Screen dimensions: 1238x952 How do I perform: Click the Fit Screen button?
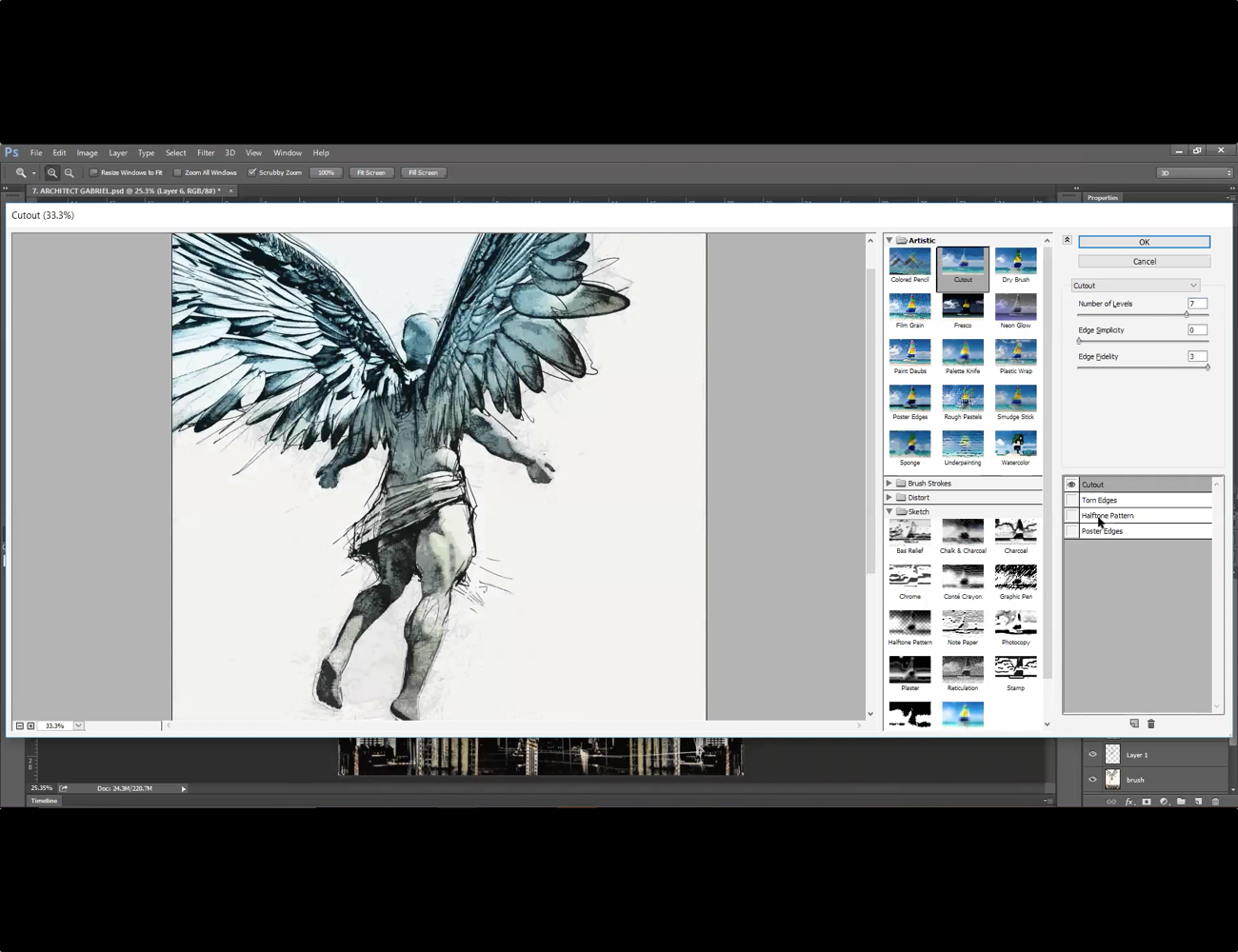[371, 172]
